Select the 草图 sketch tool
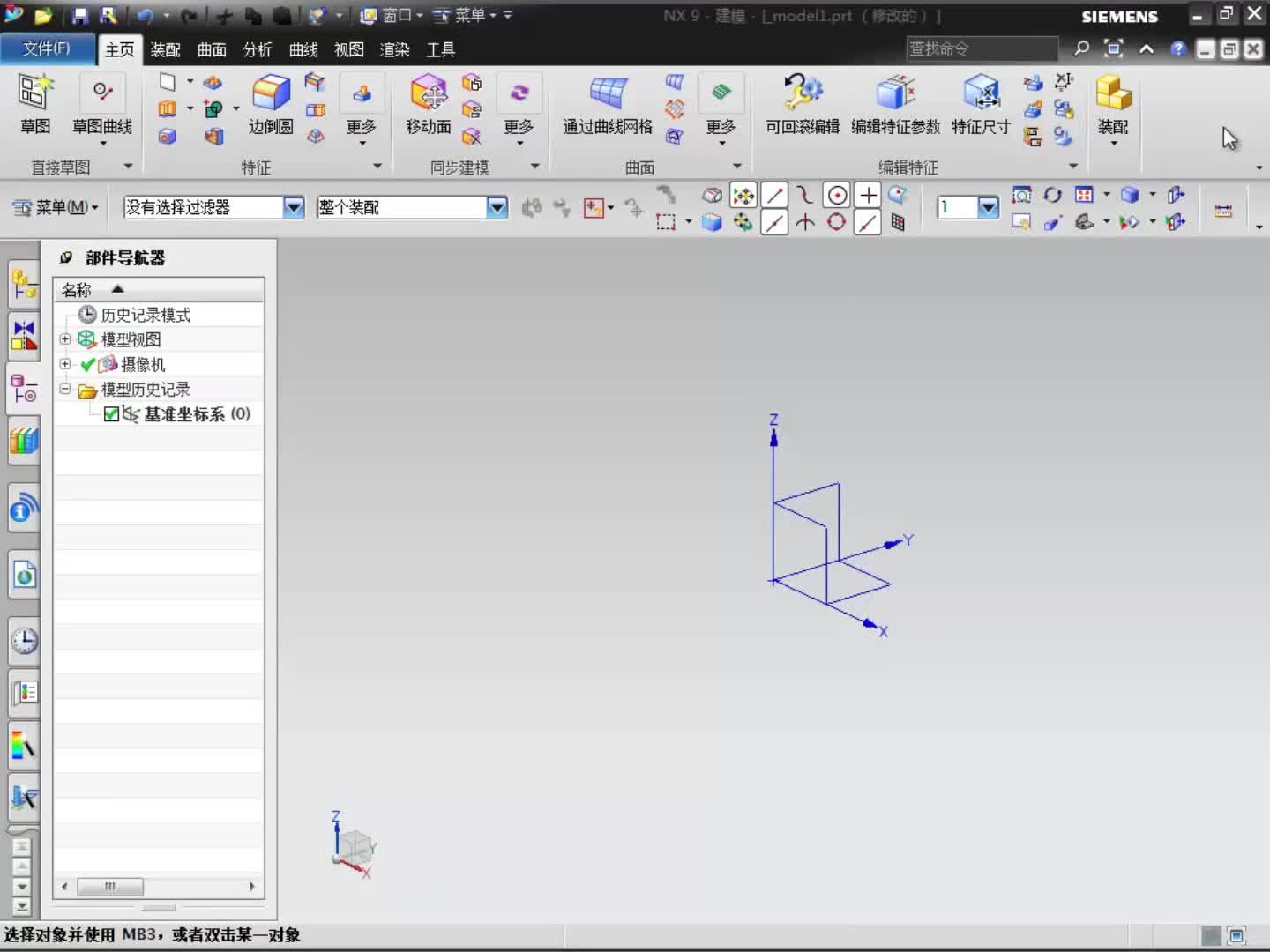The width and height of the screenshot is (1270, 952). tap(35, 104)
